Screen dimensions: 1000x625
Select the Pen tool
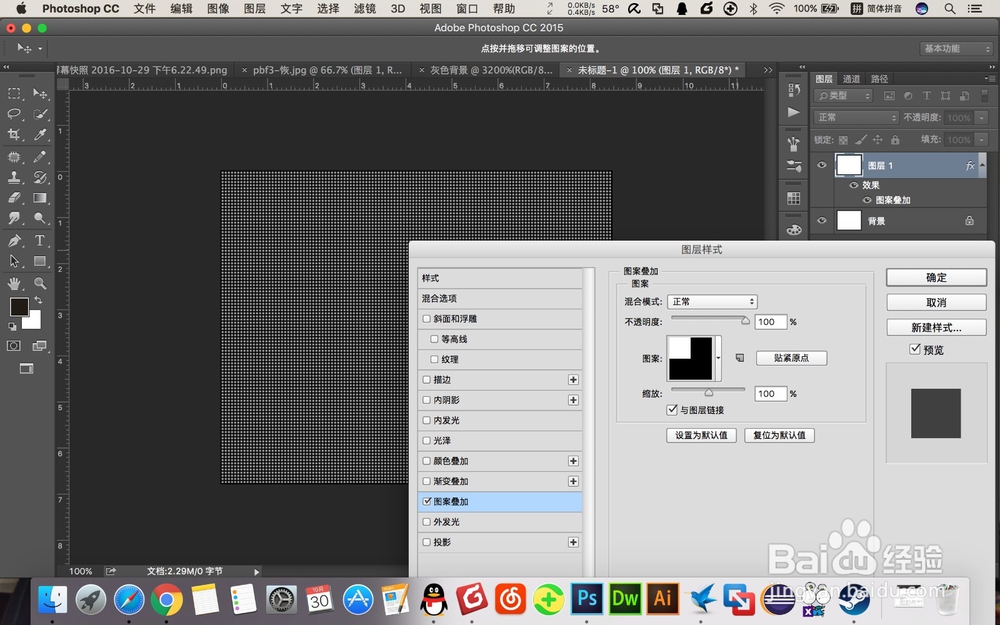pyautogui.click(x=14, y=240)
